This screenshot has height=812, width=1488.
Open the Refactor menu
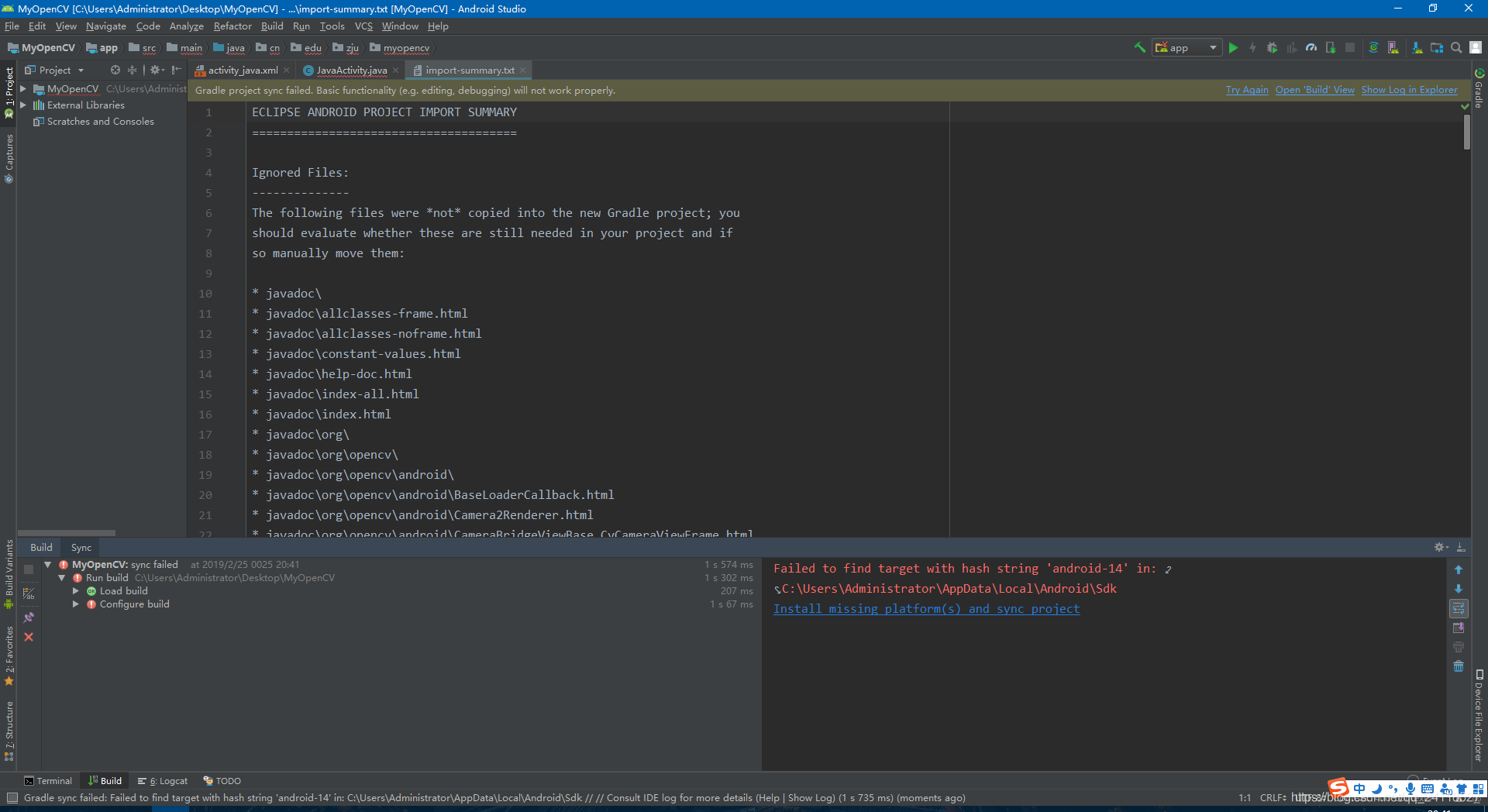coord(232,26)
